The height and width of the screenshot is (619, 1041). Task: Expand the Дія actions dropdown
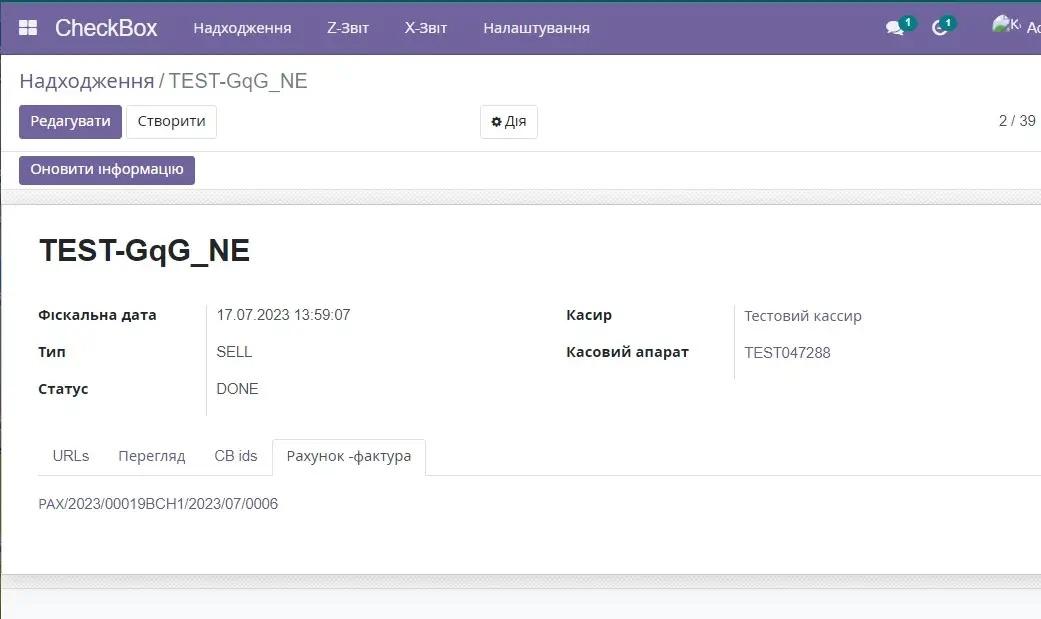509,122
